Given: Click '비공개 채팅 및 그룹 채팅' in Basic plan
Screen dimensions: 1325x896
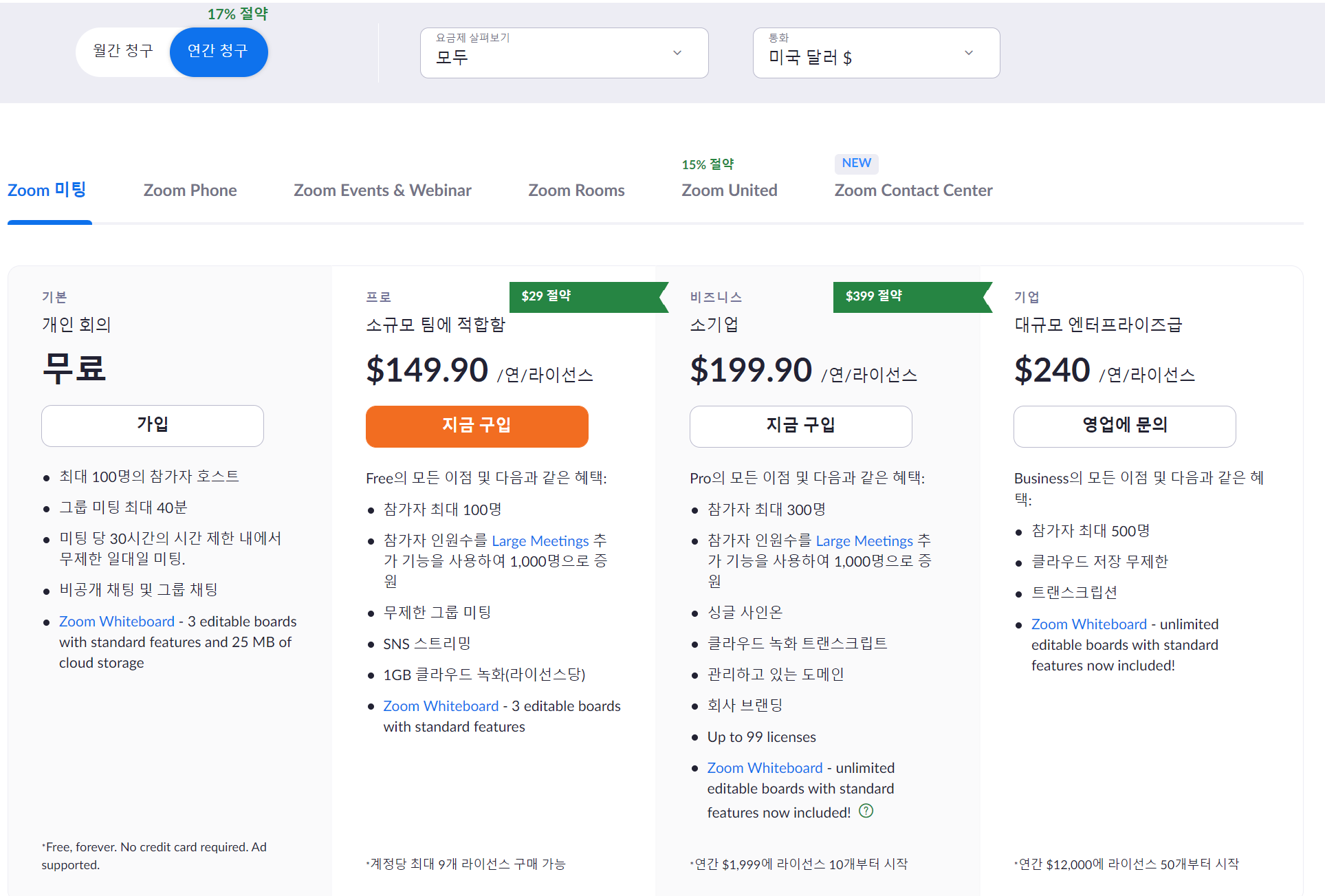Looking at the screenshot, I should [x=138, y=590].
